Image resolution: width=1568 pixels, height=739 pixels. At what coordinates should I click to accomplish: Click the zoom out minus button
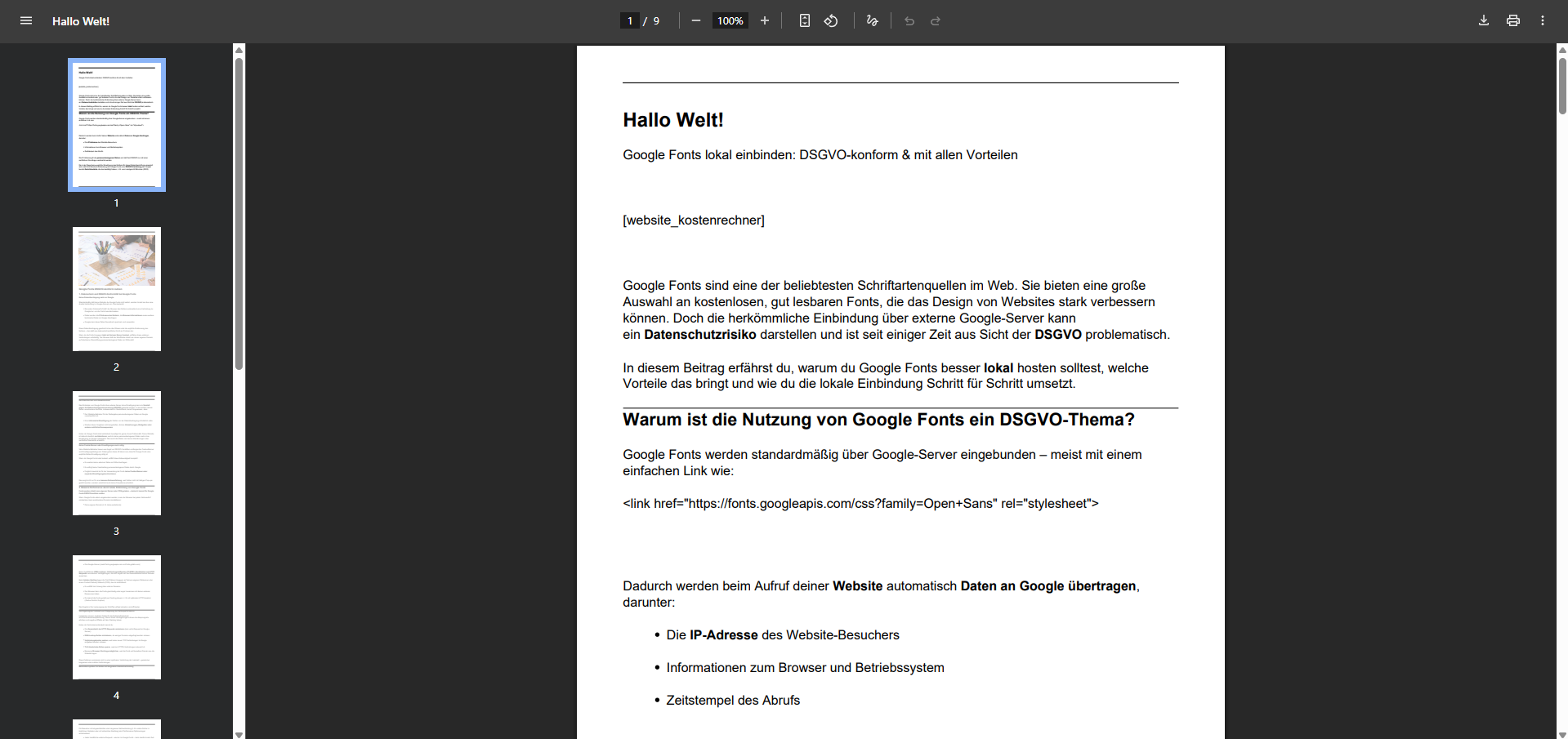(695, 20)
